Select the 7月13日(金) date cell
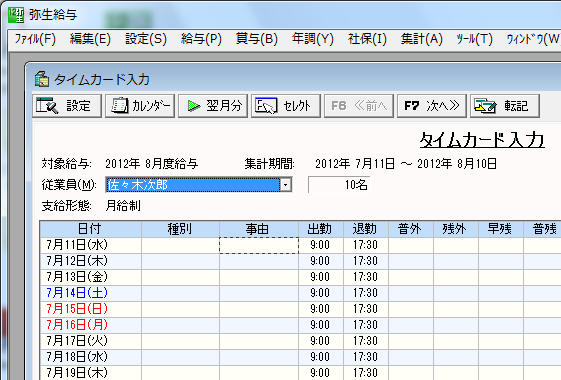The image size is (561, 380). pos(91,277)
